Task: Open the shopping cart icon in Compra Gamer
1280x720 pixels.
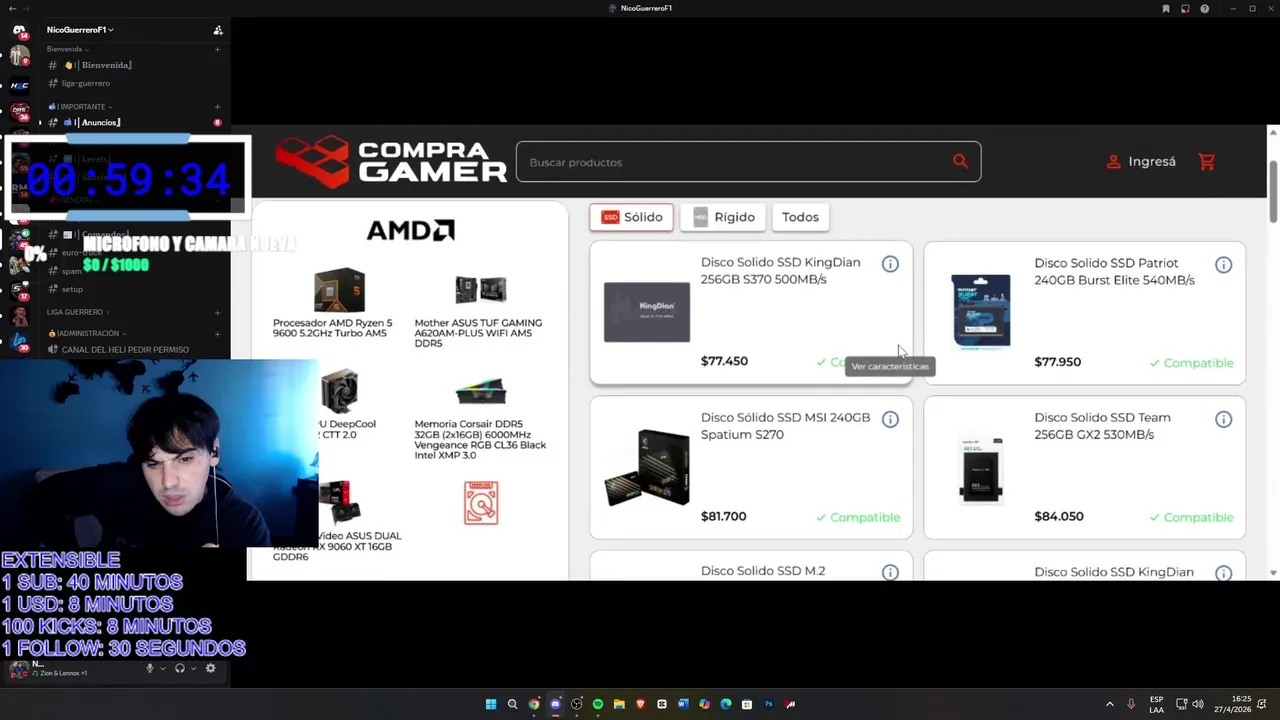Action: 1206,162
